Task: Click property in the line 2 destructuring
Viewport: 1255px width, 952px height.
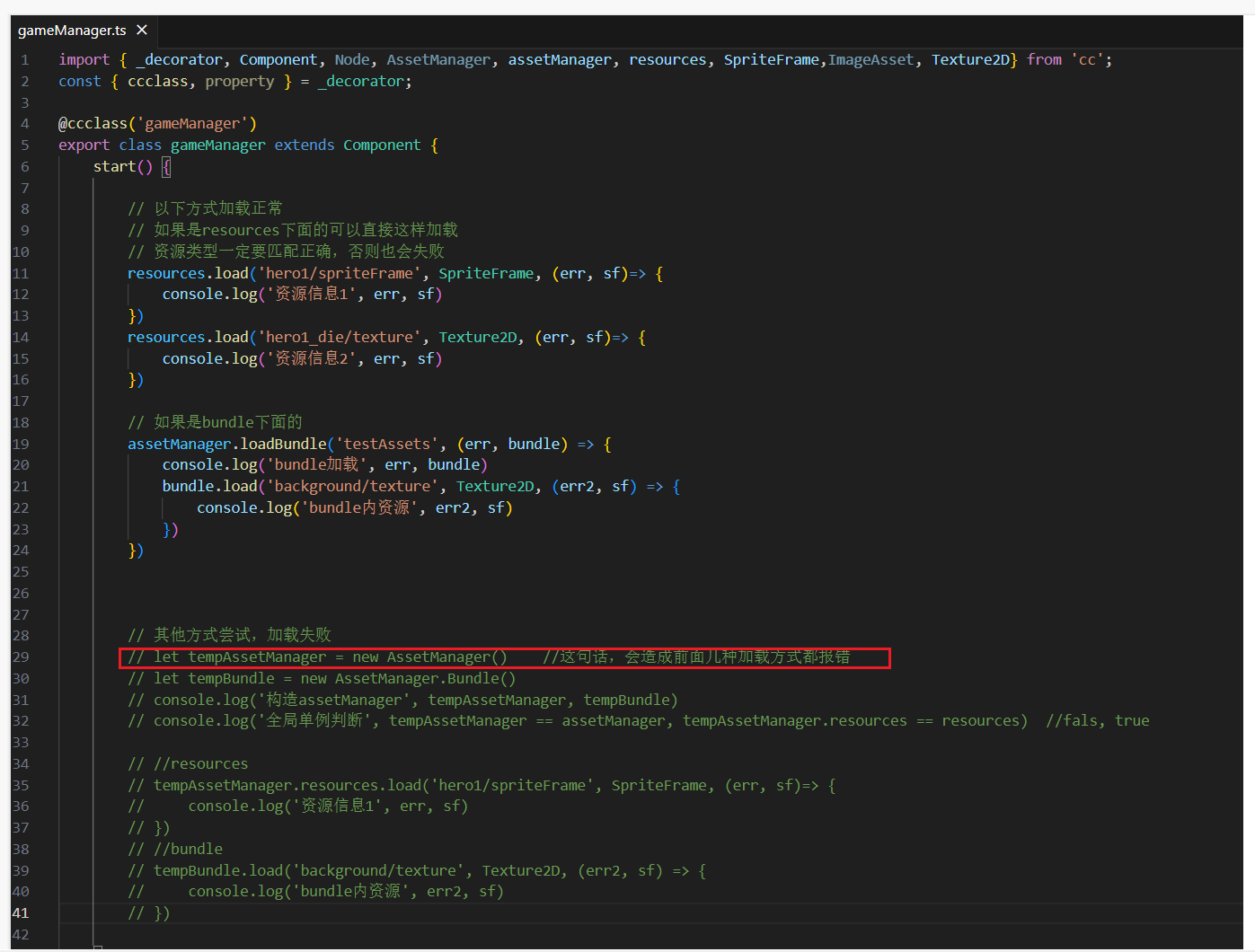Action: tap(240, 81)
